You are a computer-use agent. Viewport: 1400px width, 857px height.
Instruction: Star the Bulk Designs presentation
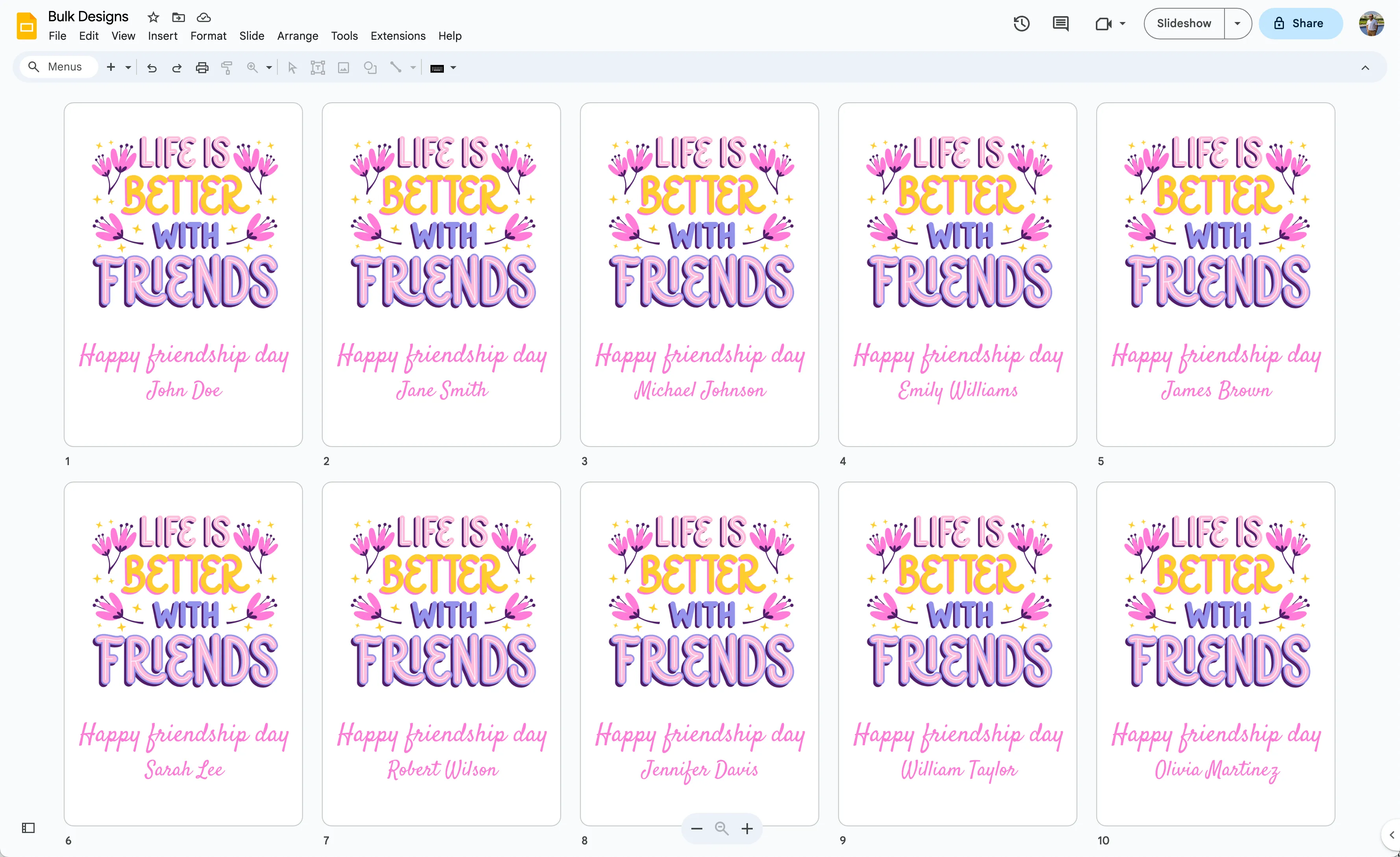(153, 17)
